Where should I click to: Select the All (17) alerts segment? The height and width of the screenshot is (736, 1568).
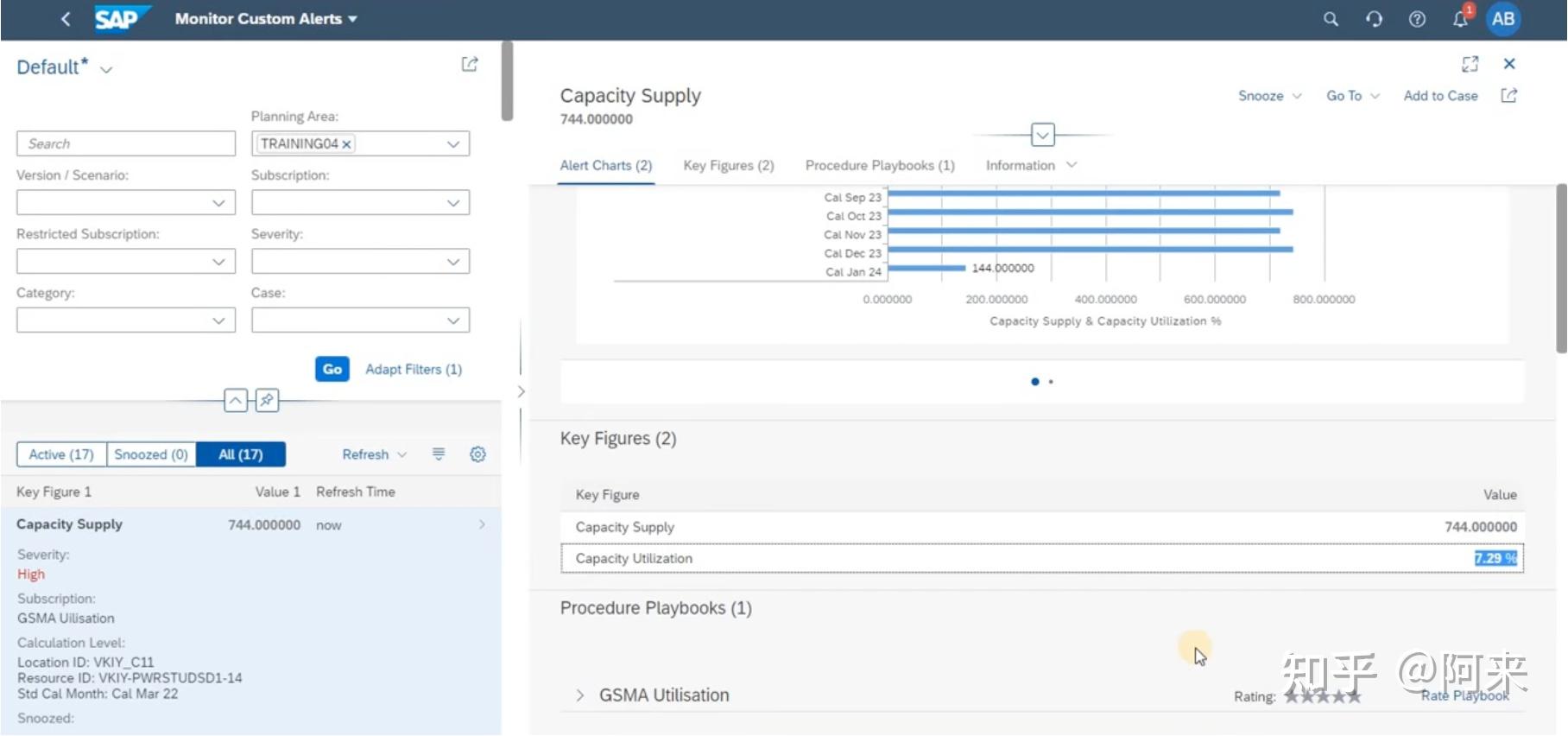pos(241,454)
